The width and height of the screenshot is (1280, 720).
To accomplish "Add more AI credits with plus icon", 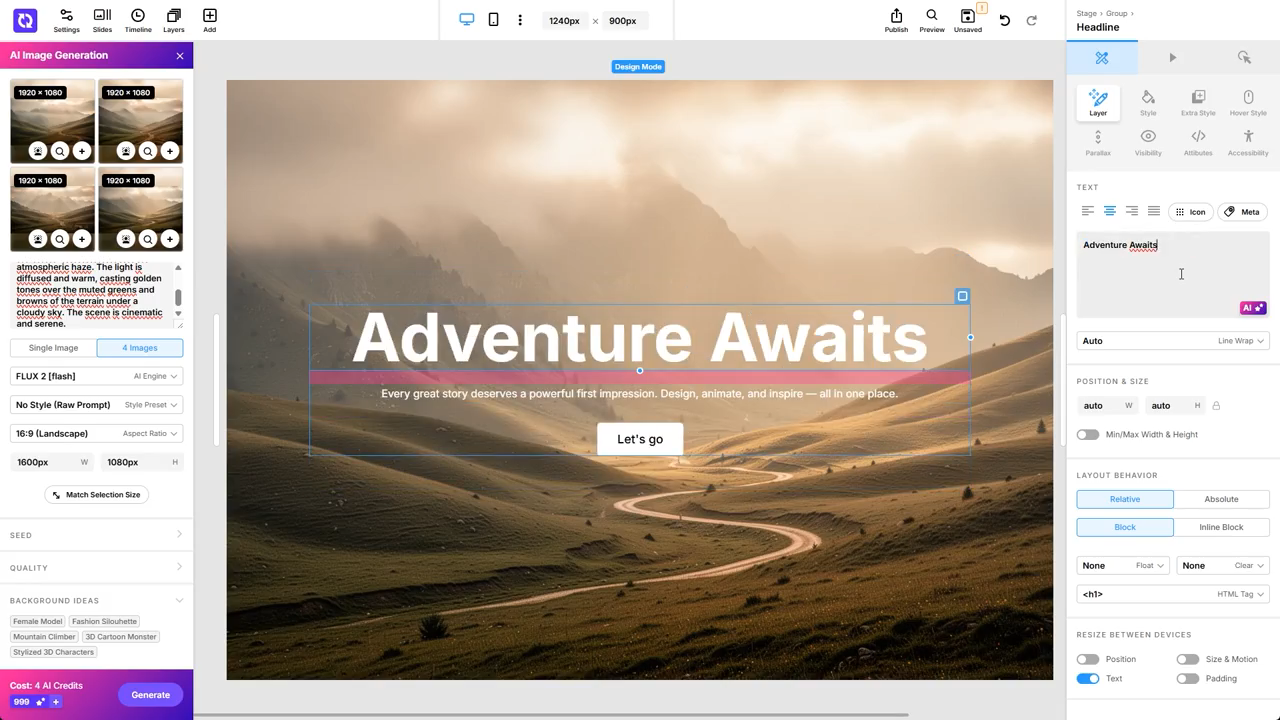I will coord(56,702).
